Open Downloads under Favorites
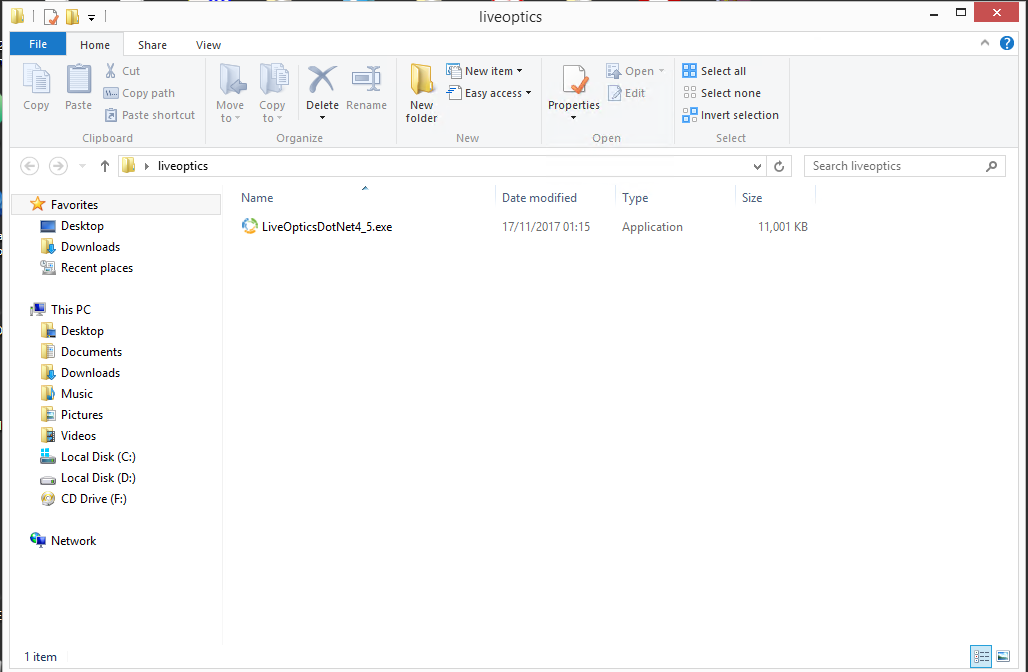The image size is (1028, 672). [90, 247]
